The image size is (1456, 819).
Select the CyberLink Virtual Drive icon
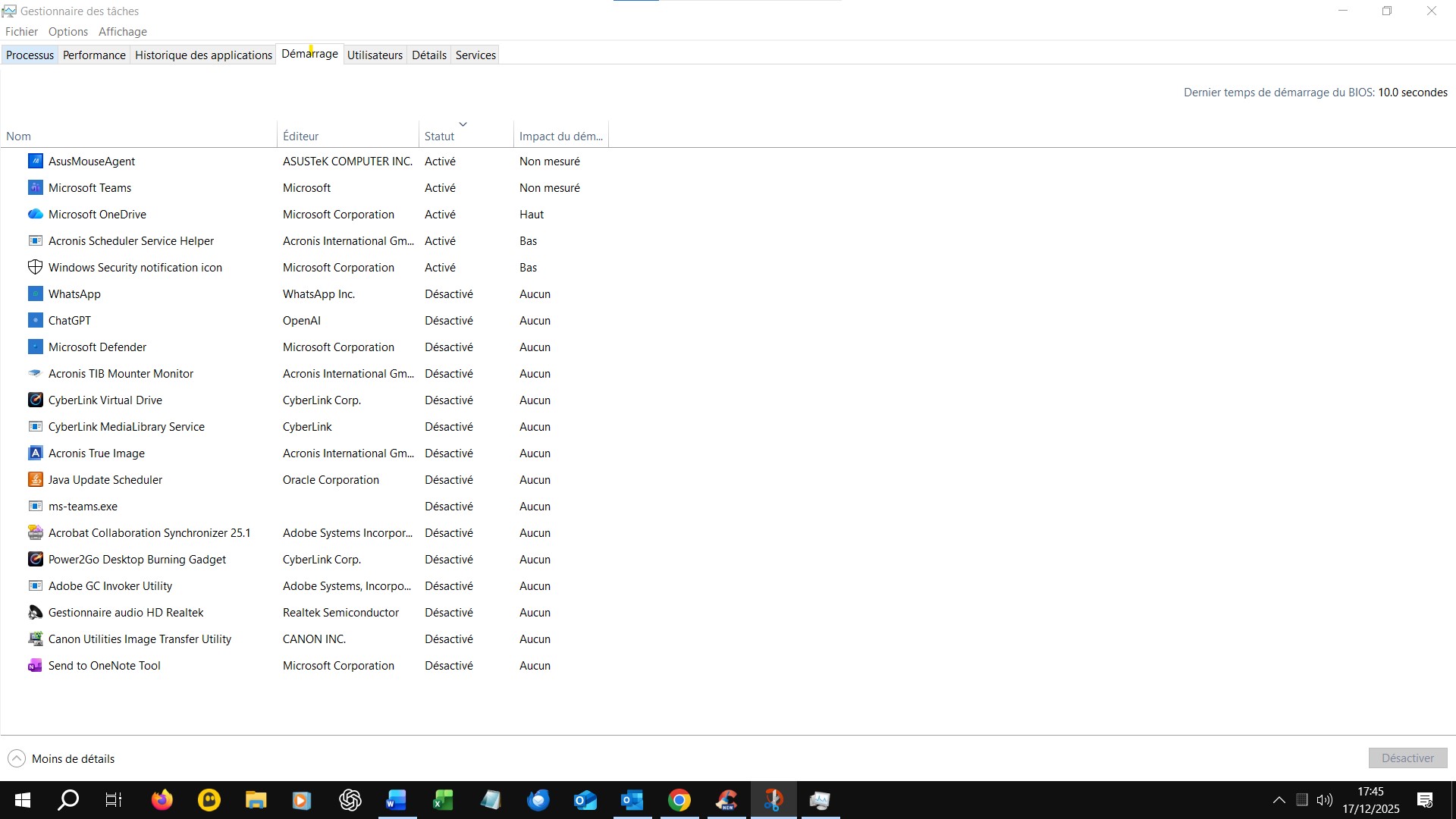click(35, 400)
